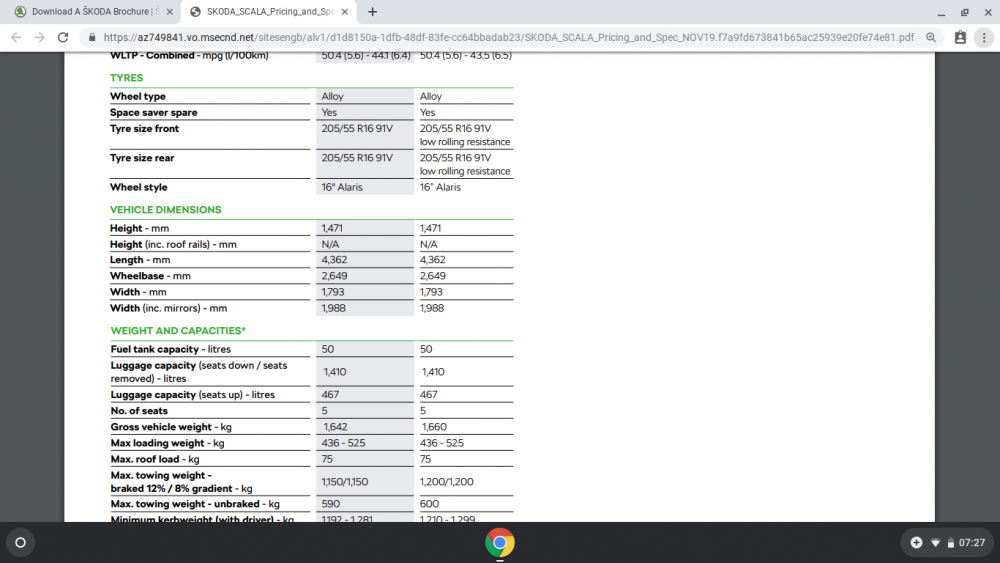Click the first 4,362 length value
Viewport: 1000px width, 563px height.
(x=334, y=260)
